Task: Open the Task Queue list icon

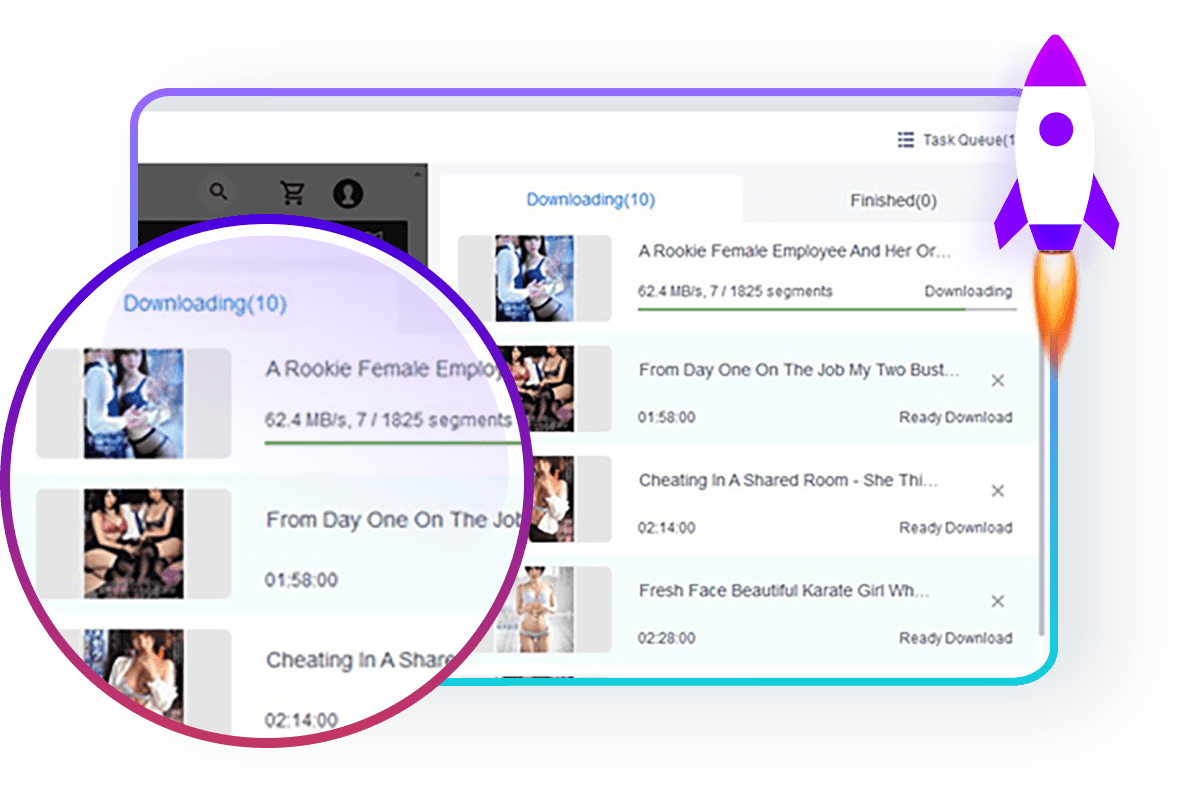Action: click(906, 140)
